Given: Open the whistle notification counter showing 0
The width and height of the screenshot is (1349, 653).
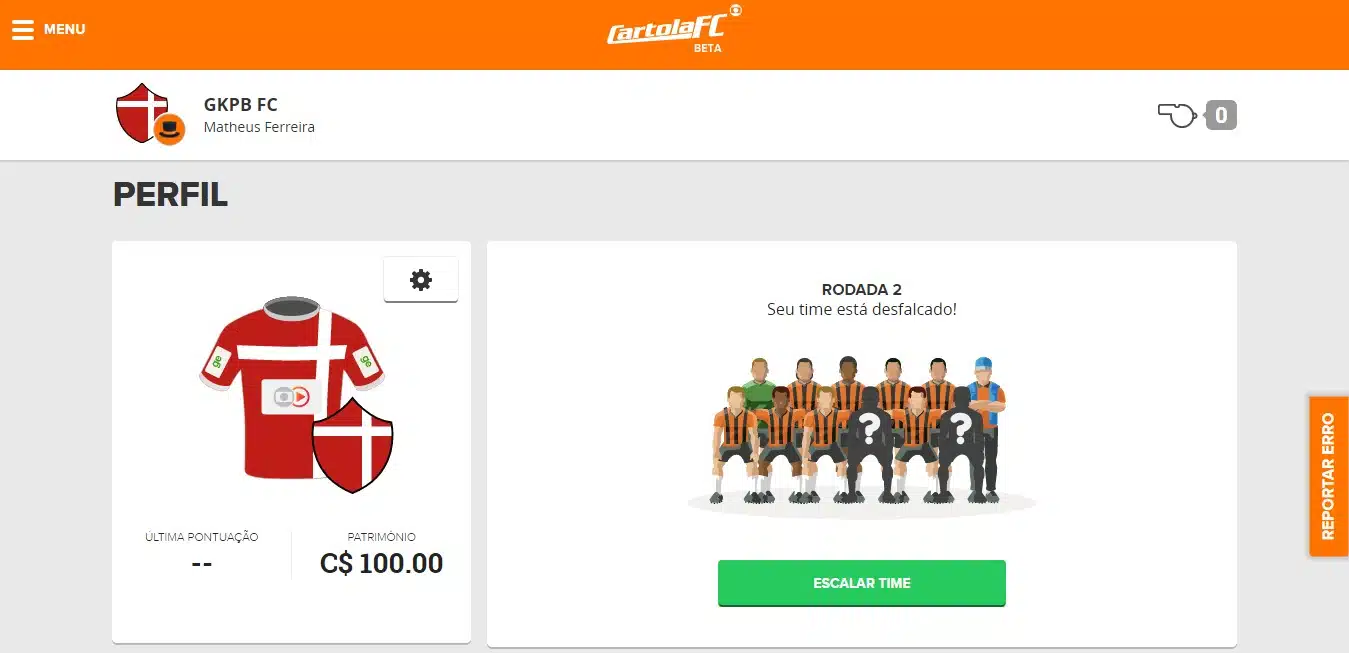Looking at the screenshot, I should pos(1221,115).
